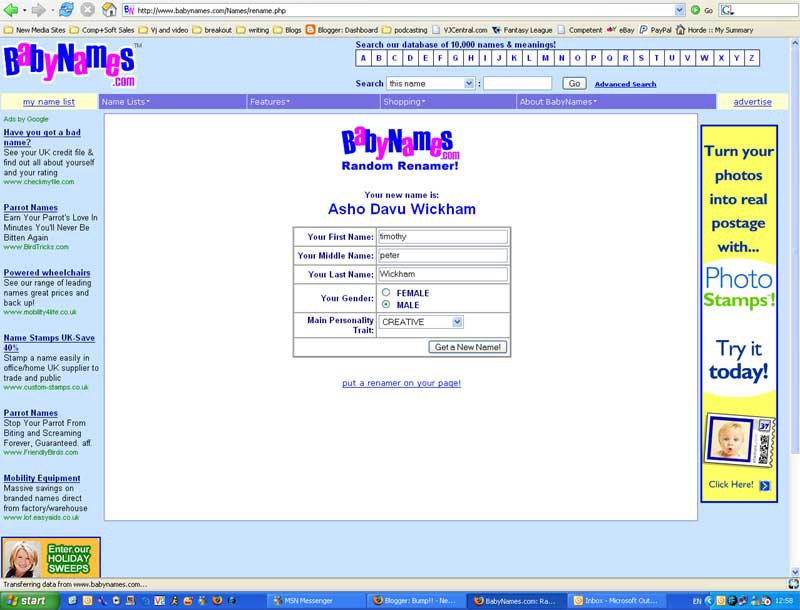This screenshot has width=800, height=610.
Task: Open the breakout bookmark folder
Action: tap(212, 30)
